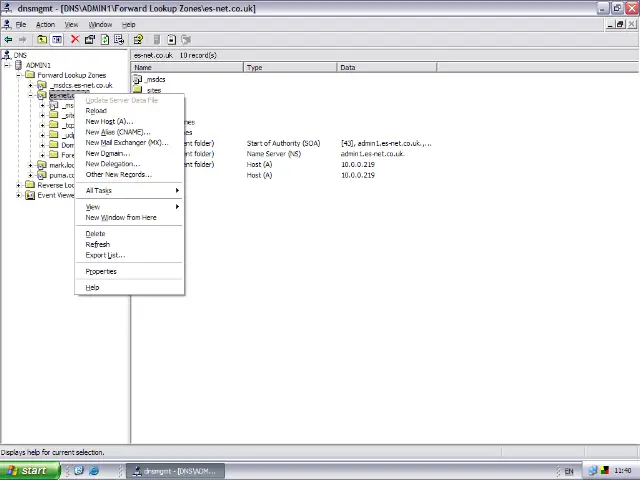
Task: Sort by the Data column header
Action: tap(387, 67)
